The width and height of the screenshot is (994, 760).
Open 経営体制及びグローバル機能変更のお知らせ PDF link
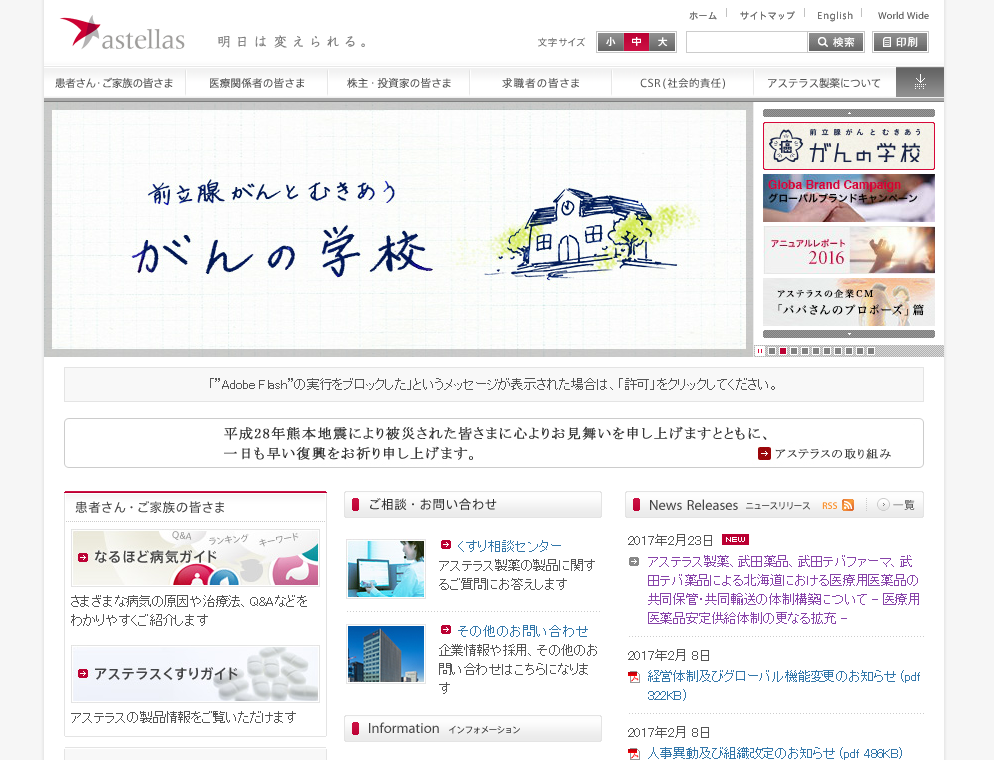[784, 686]
